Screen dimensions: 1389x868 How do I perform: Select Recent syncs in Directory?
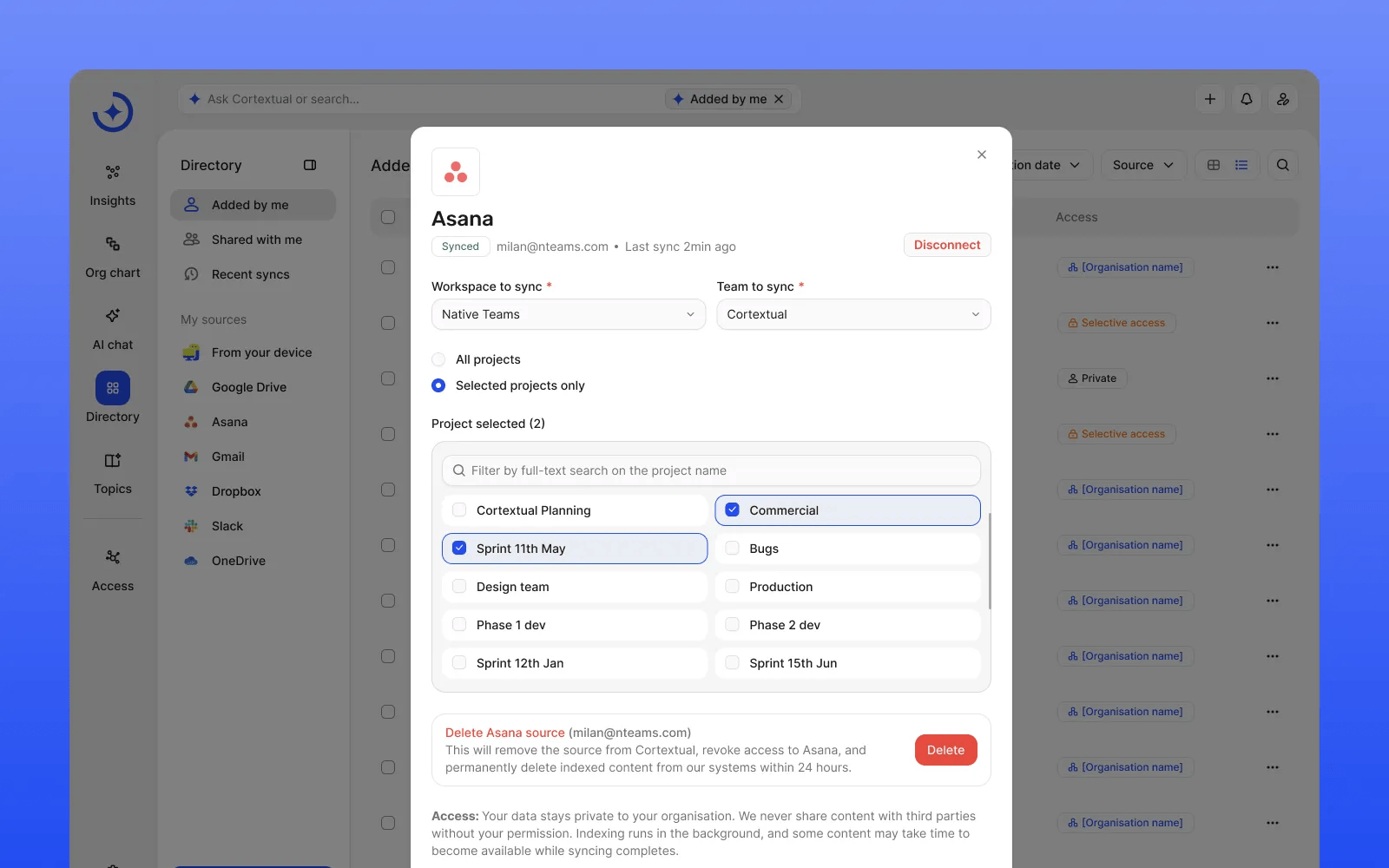pyautogui.click(x=253, y=274)
